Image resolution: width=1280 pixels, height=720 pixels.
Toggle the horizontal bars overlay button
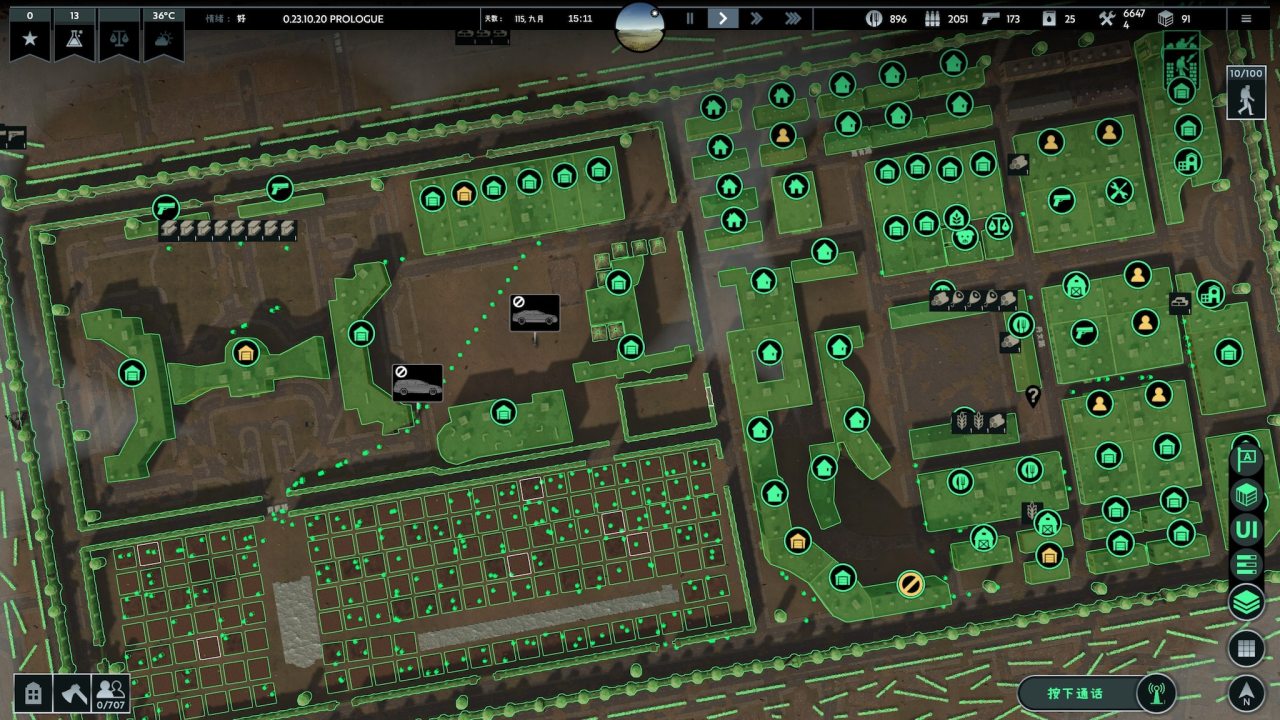1246,566
